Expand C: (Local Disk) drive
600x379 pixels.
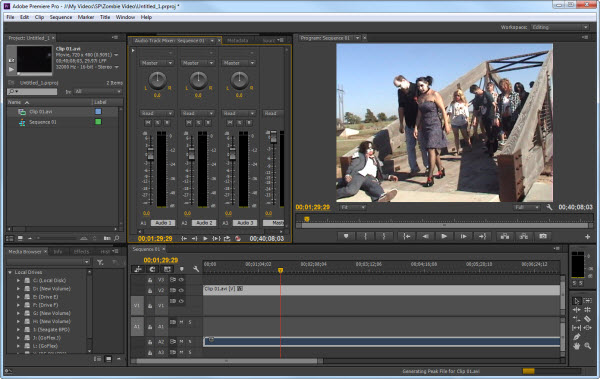tap(18, 281)
